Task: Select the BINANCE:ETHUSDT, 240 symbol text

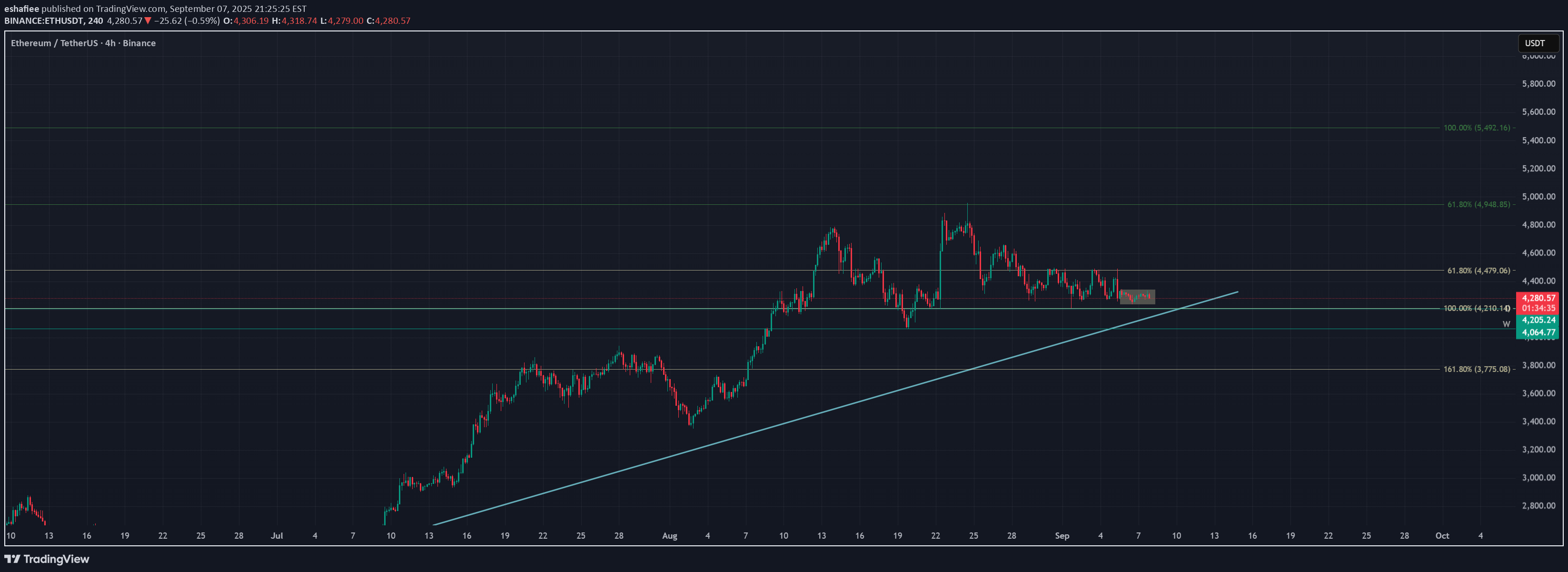Action: point(54,20)
